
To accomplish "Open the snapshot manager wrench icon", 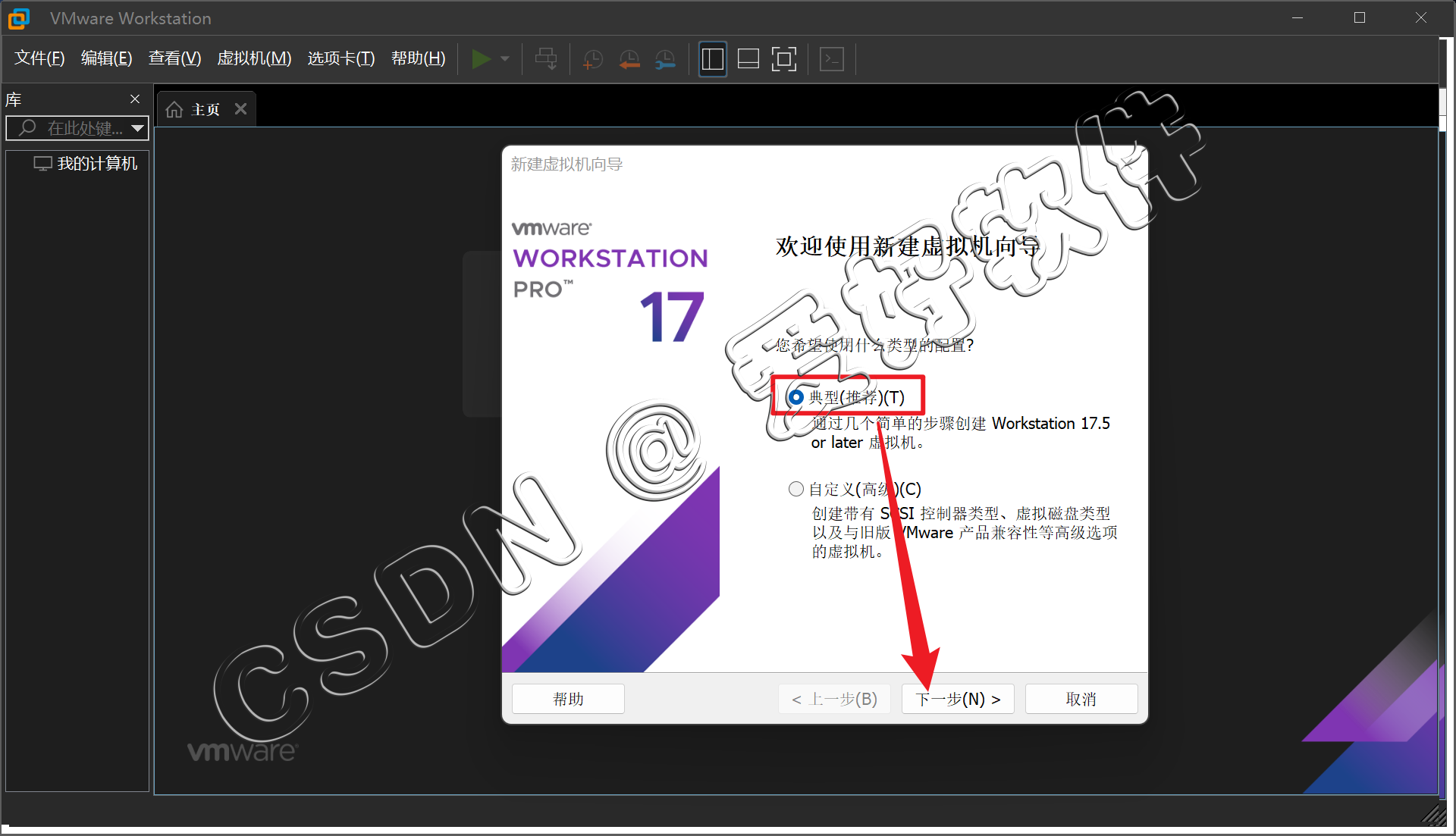I will point(665,59).
